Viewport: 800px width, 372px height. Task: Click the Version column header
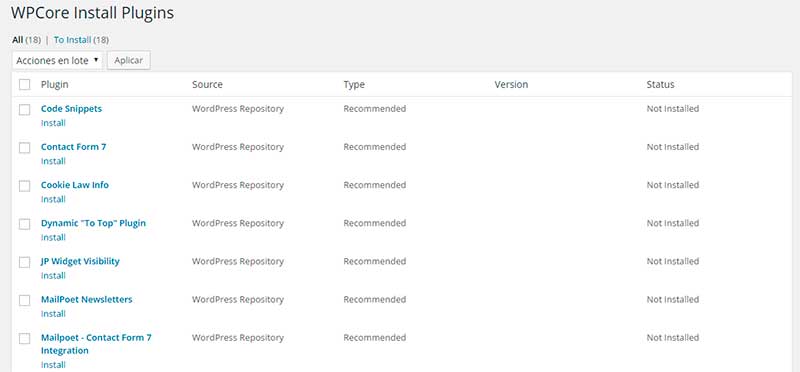tap(511, 85)
